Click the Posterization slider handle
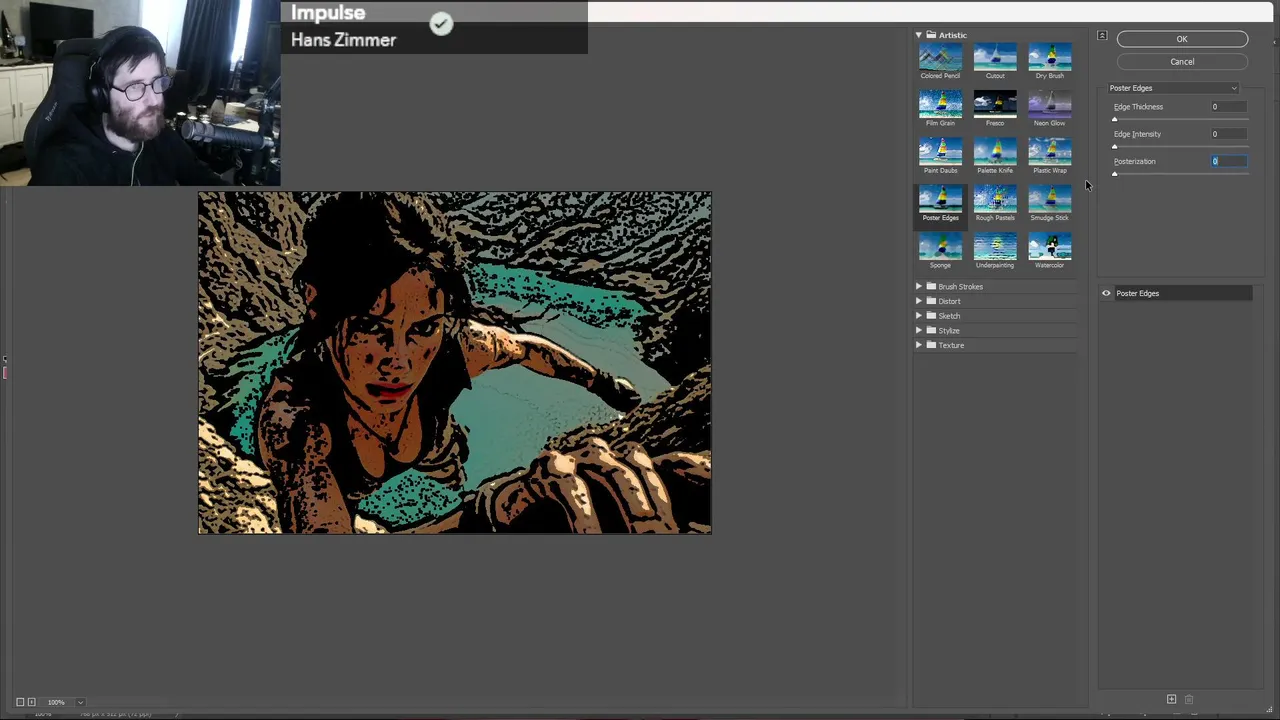The image size is (1280, 720). pyautogui.click(x=1114, y=173)
